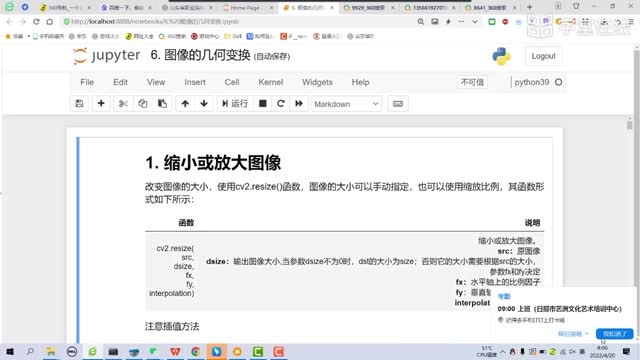
Task: Insert a new cell below with the plus icon
Action: (x=101, y=104)
